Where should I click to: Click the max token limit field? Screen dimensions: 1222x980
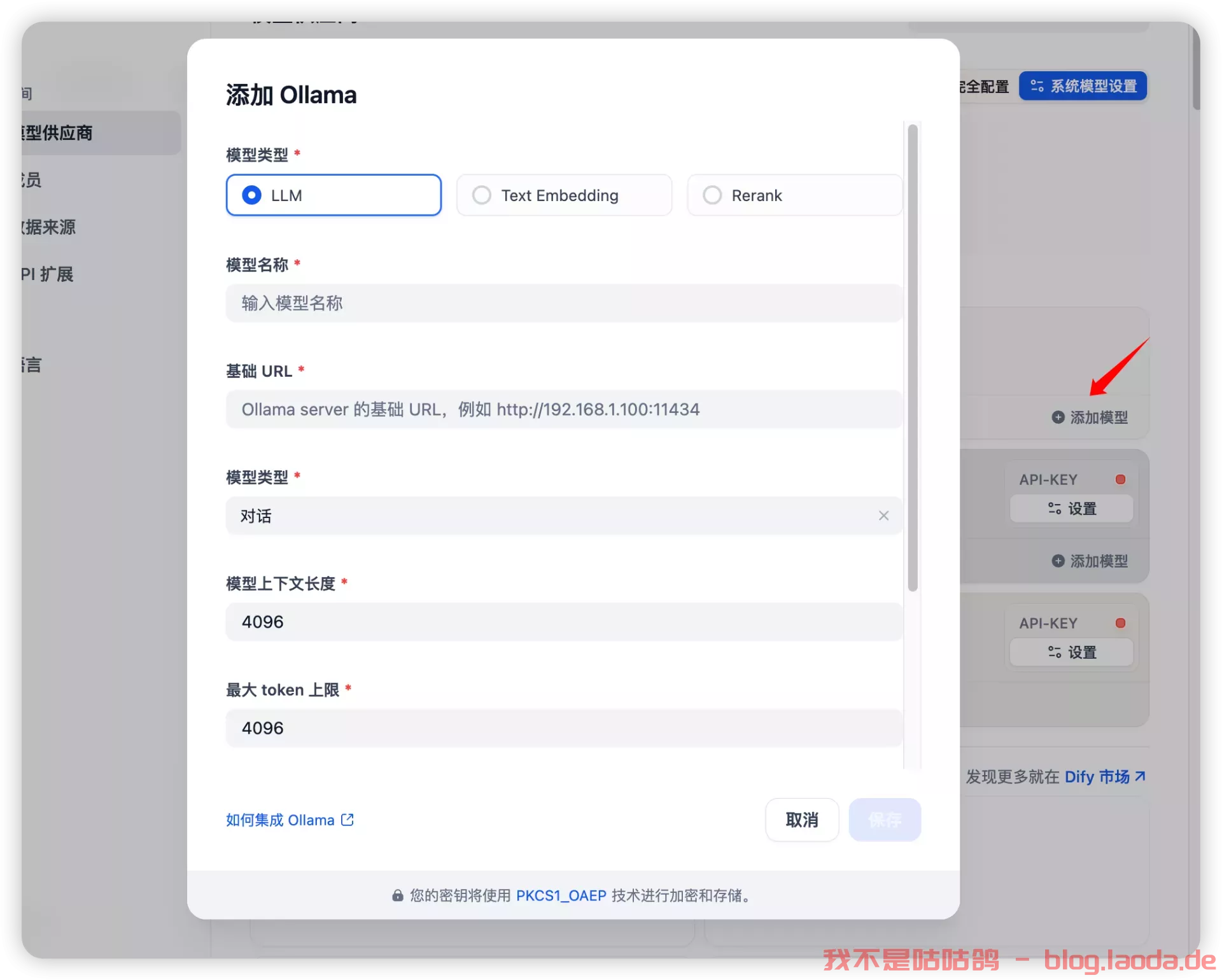pos(564,728)
